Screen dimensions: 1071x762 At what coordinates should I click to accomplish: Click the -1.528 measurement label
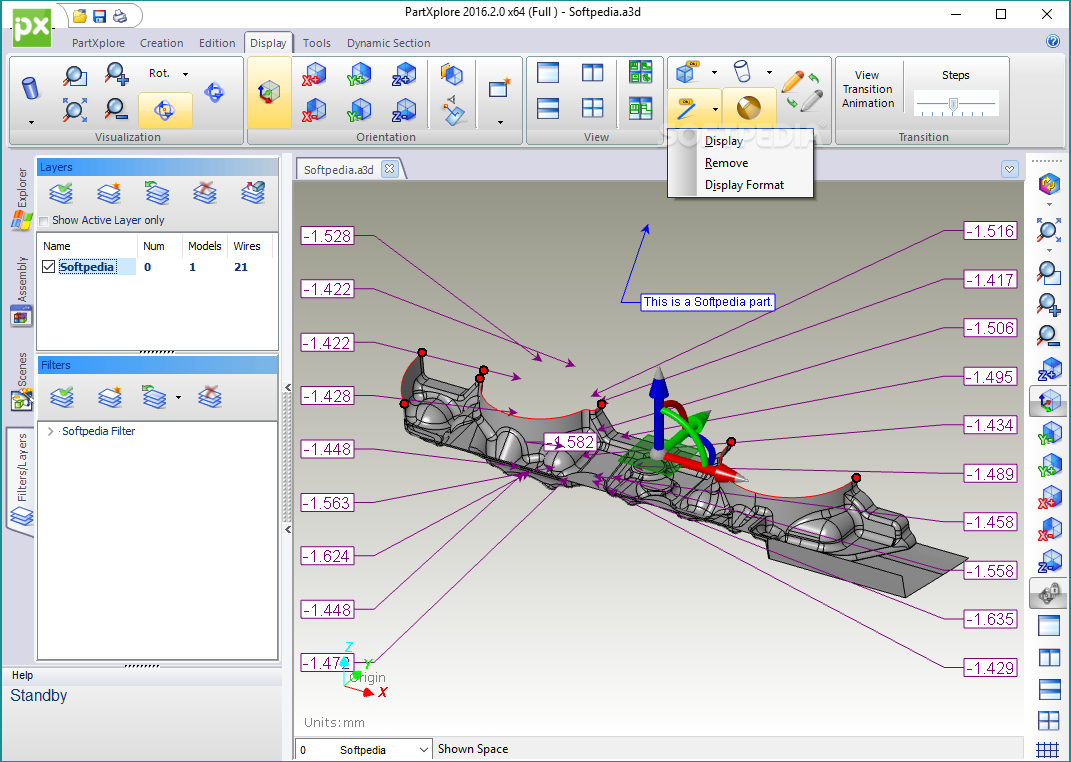[x=328, y=236]
